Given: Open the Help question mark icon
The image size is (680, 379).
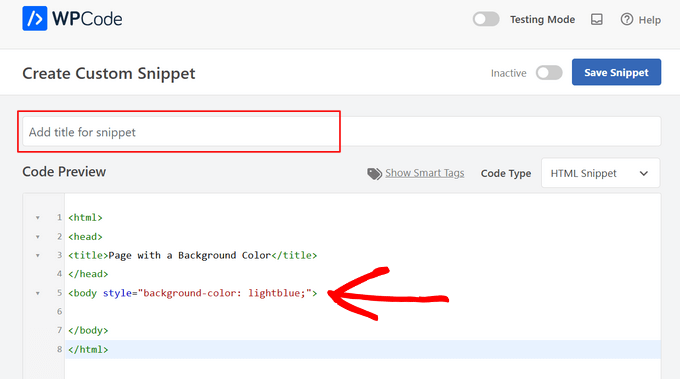Looking at the screenshot, I should pyautogui.click(x=627, y=20).
